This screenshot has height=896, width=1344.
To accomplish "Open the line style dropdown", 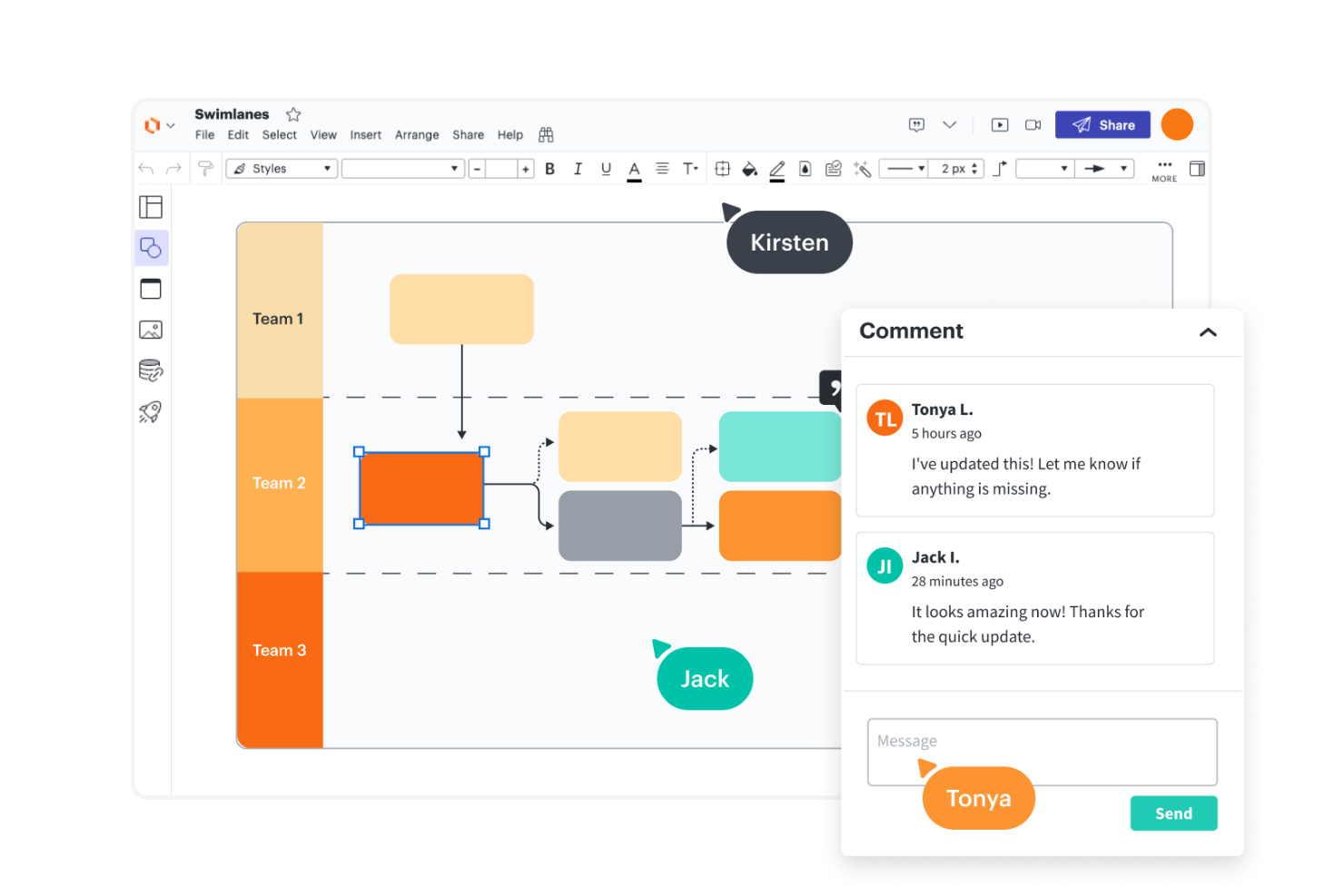I will tap(904, 169).
